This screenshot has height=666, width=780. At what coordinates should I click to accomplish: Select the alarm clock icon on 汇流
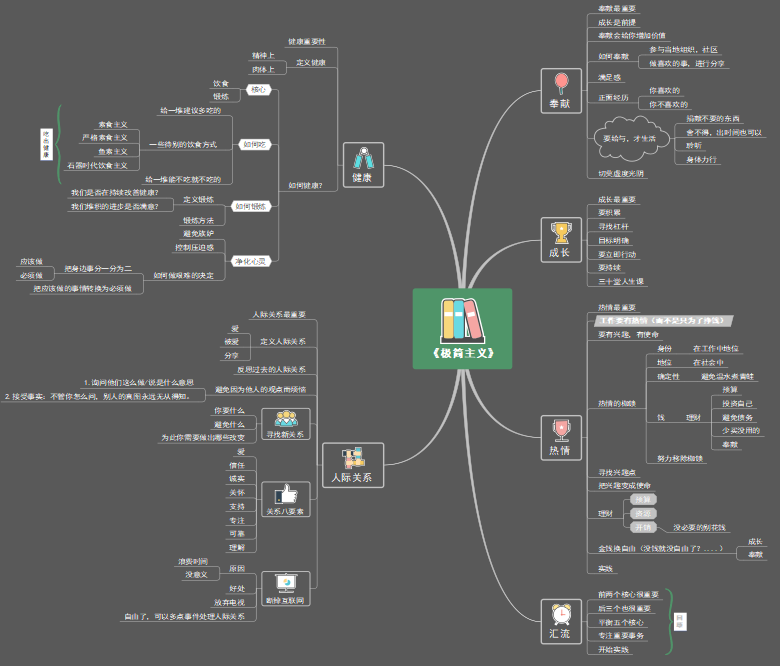pos(561,613)
